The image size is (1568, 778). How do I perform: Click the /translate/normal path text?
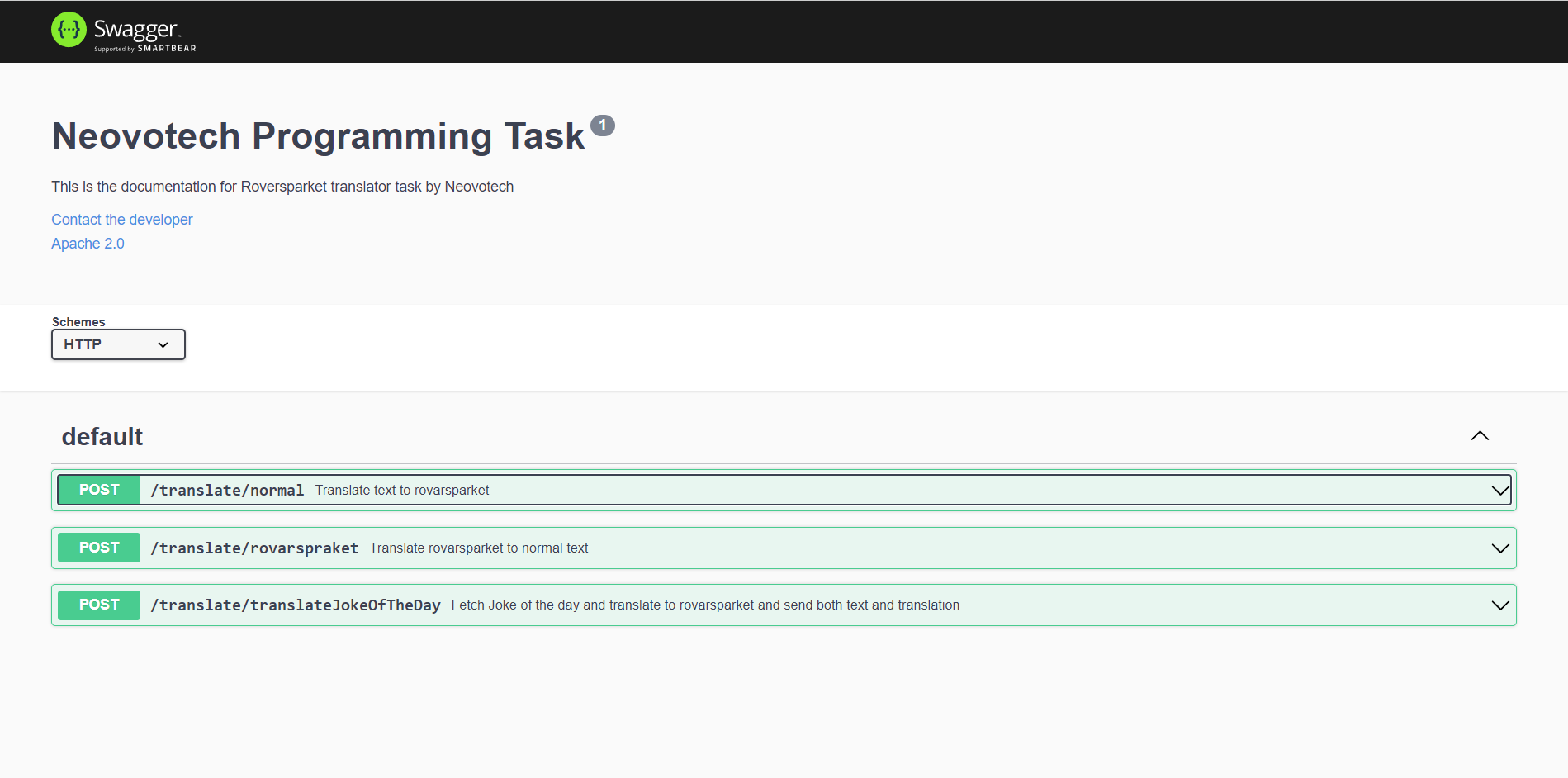pyautogui.click(x=227, y=491)
